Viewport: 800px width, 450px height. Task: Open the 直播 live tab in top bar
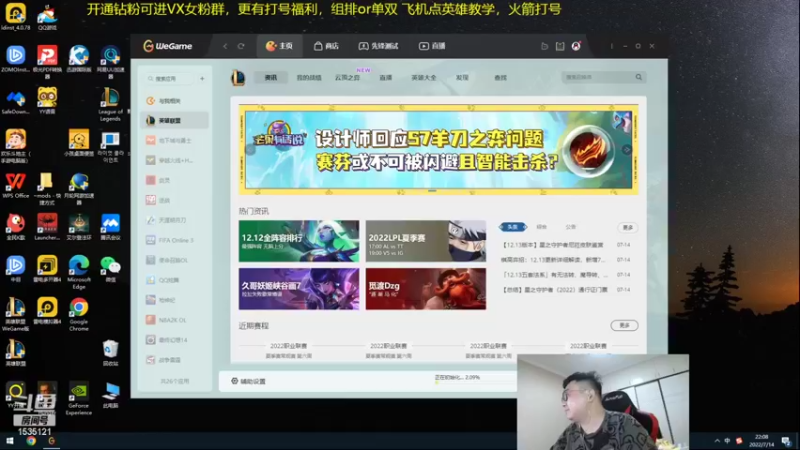432,46
